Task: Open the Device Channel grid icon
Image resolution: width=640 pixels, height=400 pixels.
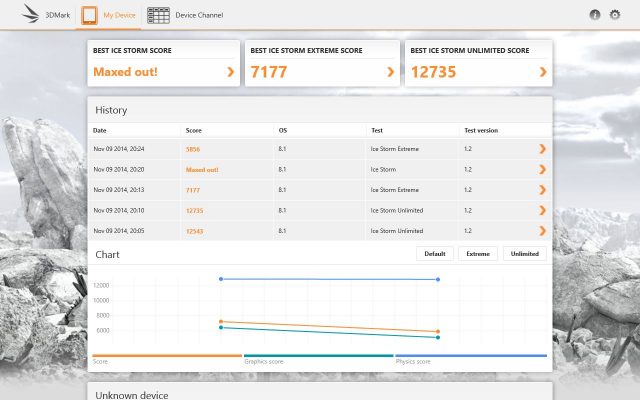Action: click(158, 16)
